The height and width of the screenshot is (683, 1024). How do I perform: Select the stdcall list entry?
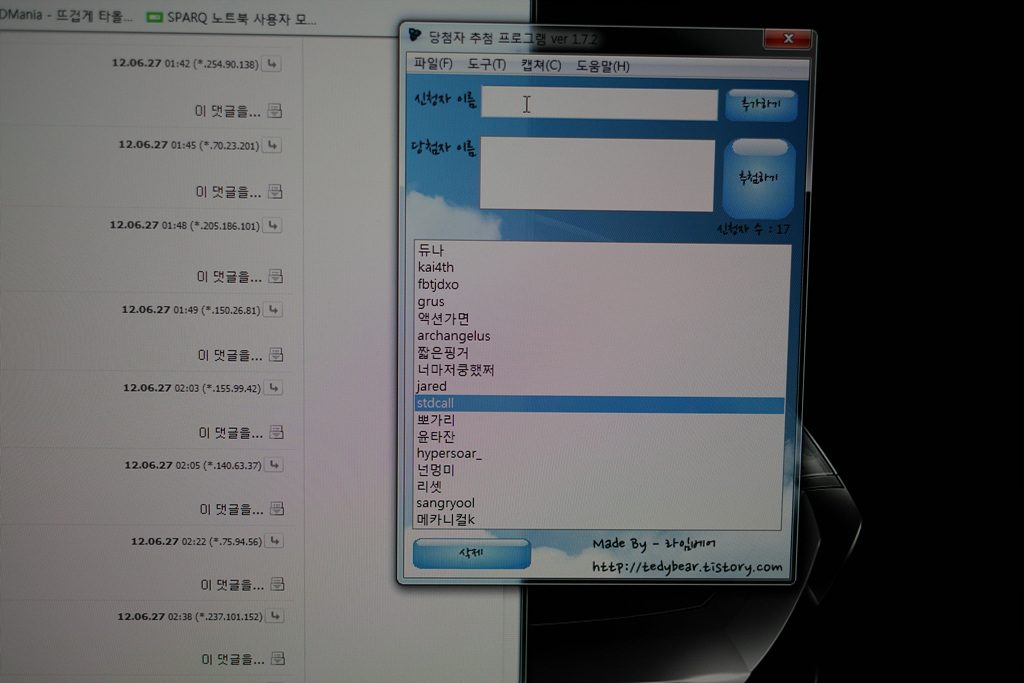tap(600, 404)
